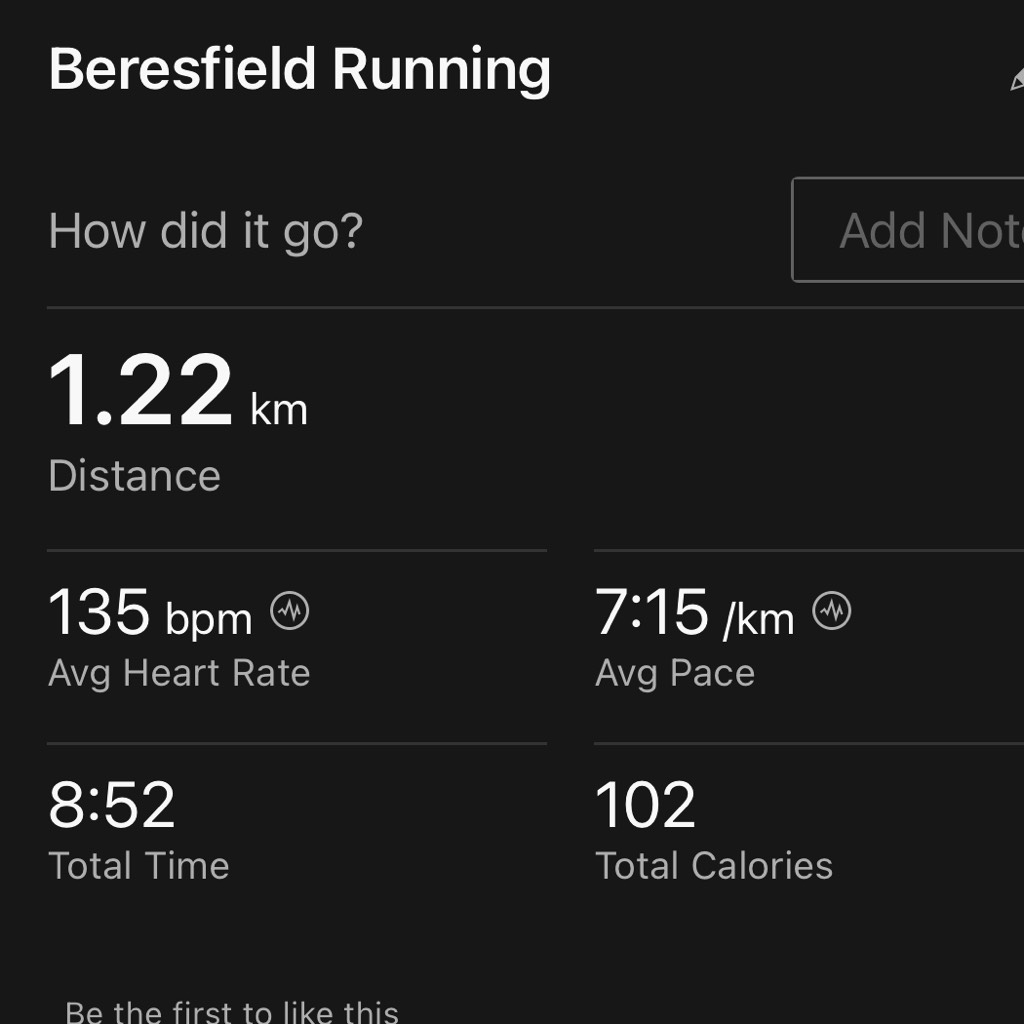Open the Add Note button
Screen dimensions: 1024x1024
(908, 230)
